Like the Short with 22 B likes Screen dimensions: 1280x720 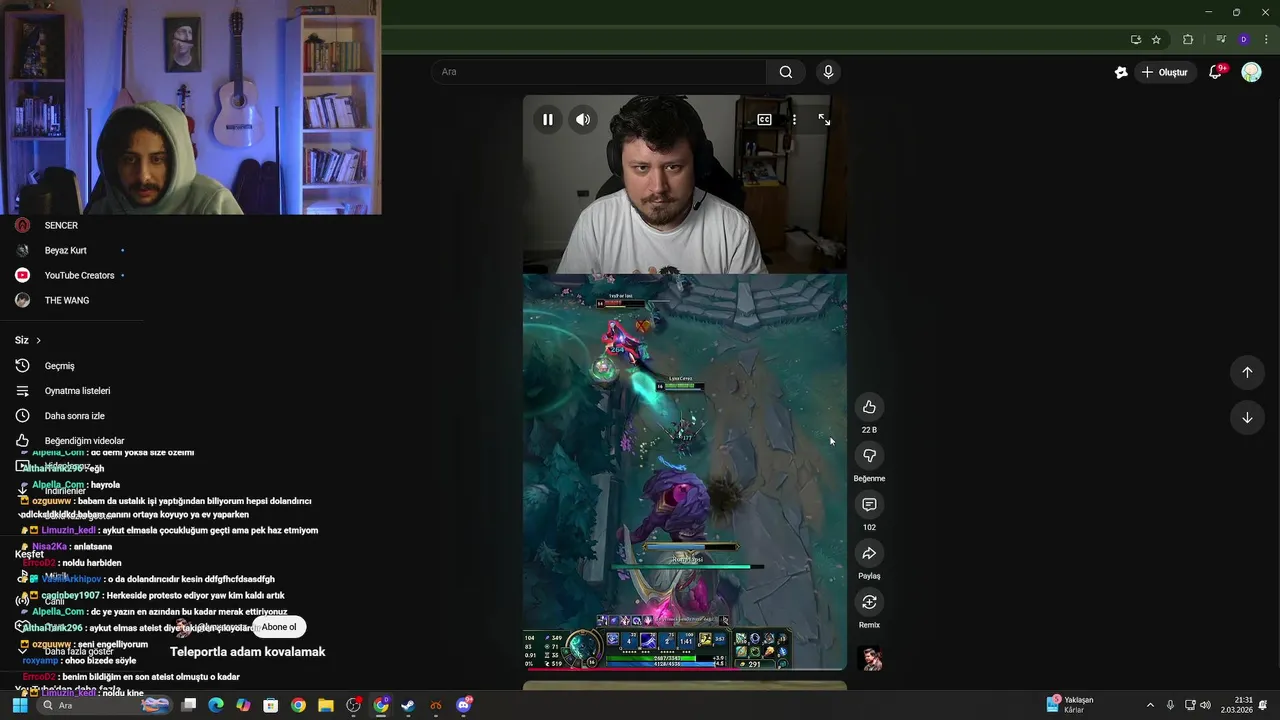[869, 407]
